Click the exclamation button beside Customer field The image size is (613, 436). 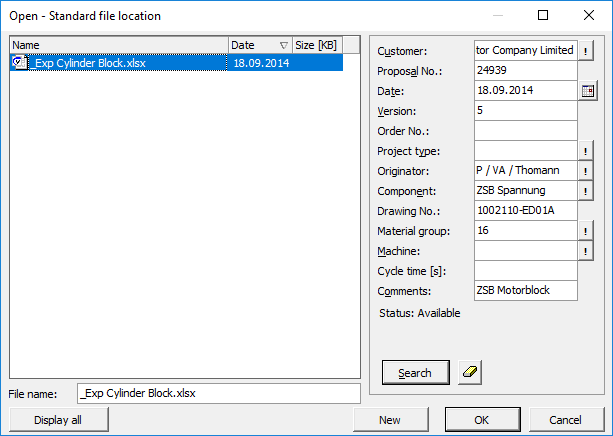pyautogui.click(x=587, y=51)
